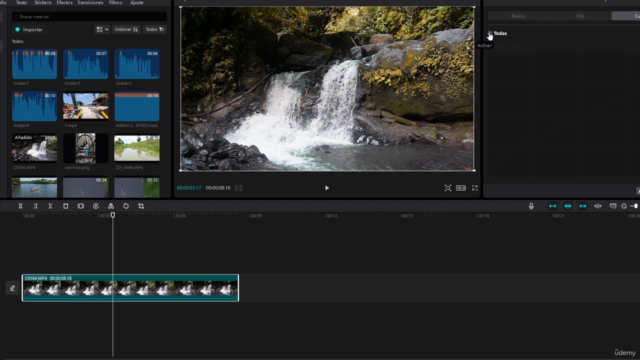Enter fullscreen preview via expand icon
Image resolution: width=640 pixels, height=360 pixels.
tap(475, 188)
